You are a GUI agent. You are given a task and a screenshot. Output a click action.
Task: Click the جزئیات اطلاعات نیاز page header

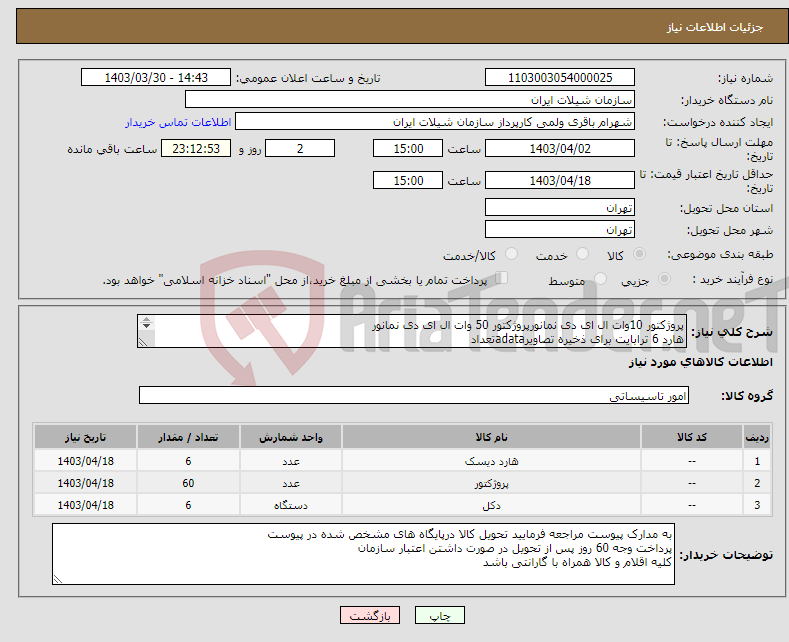pos(715,27)
